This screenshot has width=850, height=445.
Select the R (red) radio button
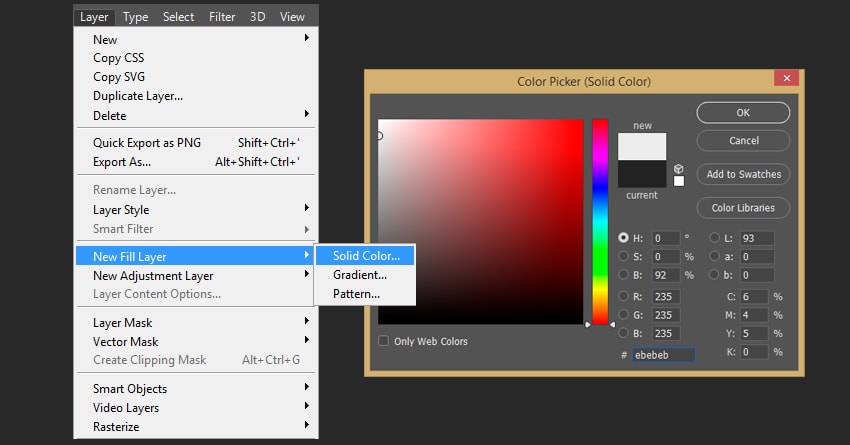624,296
